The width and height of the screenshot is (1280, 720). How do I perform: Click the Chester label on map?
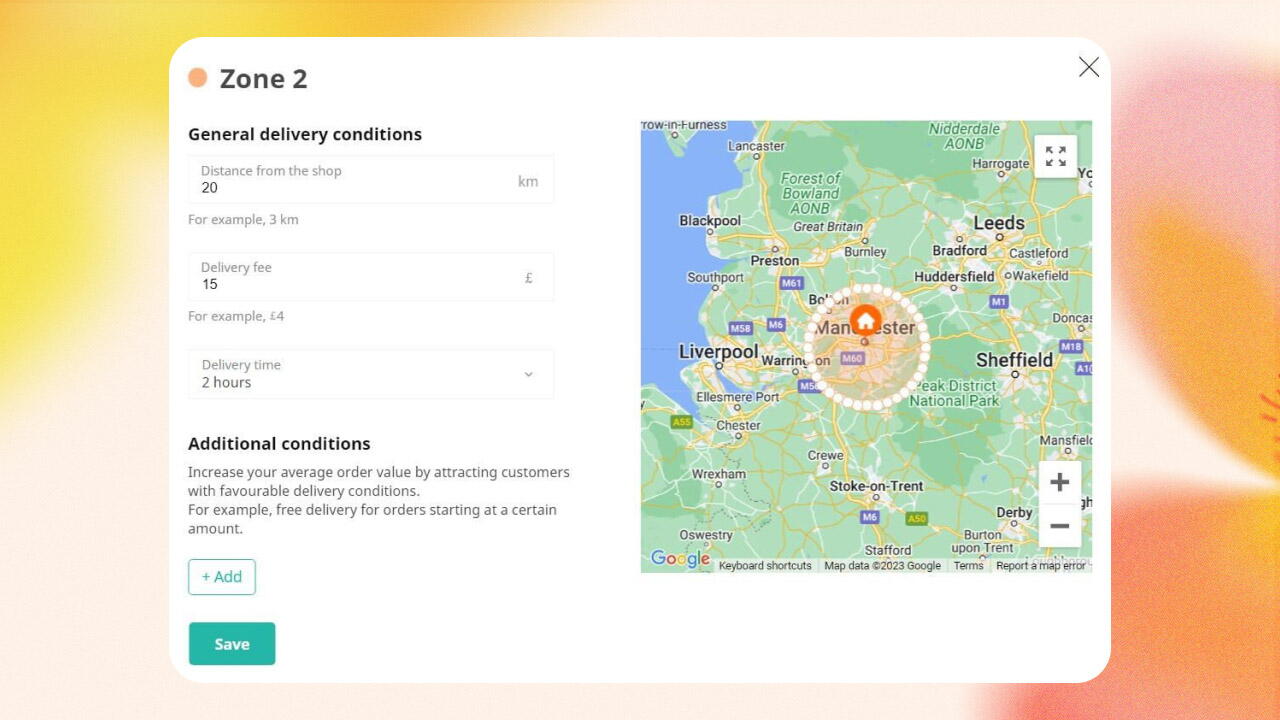[x=738, y=425]
